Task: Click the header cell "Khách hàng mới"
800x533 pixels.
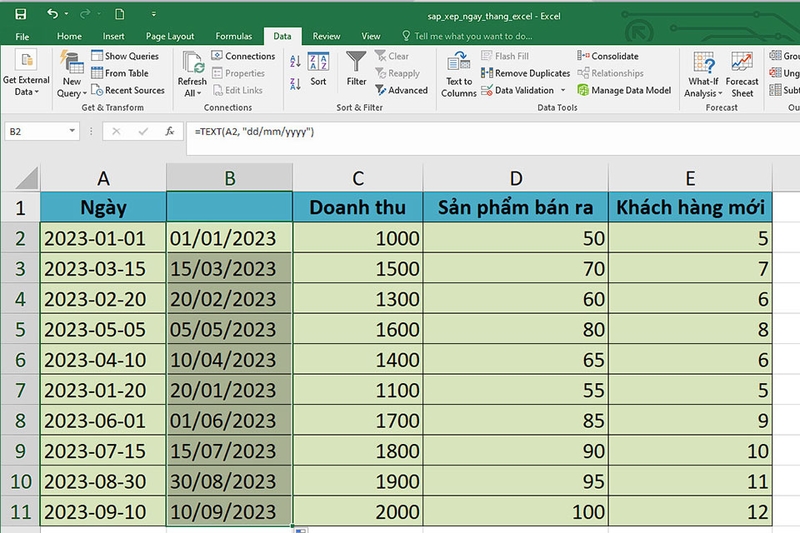Action: coord(690,208)
